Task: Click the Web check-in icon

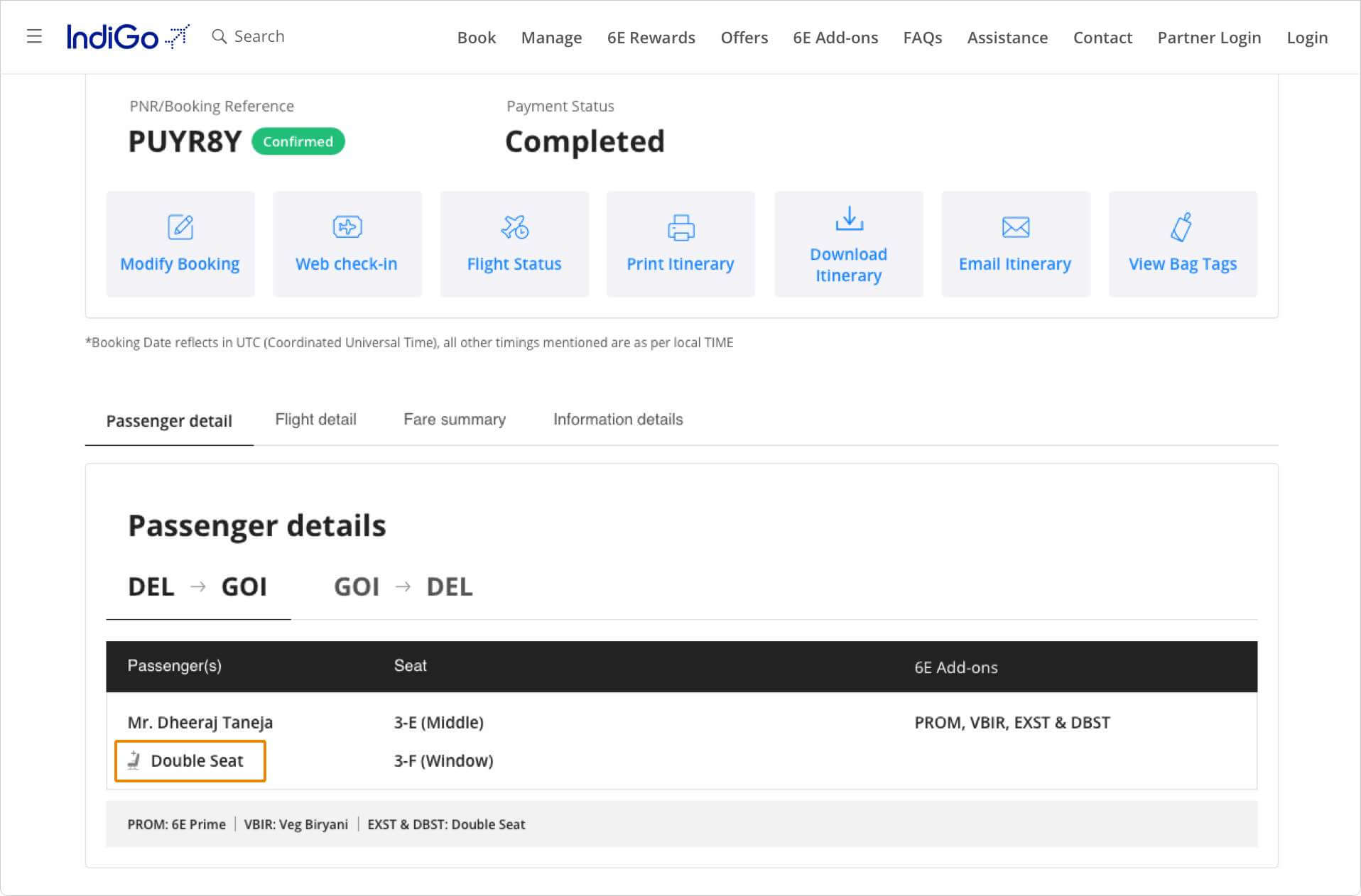Action: coord(347,227)
